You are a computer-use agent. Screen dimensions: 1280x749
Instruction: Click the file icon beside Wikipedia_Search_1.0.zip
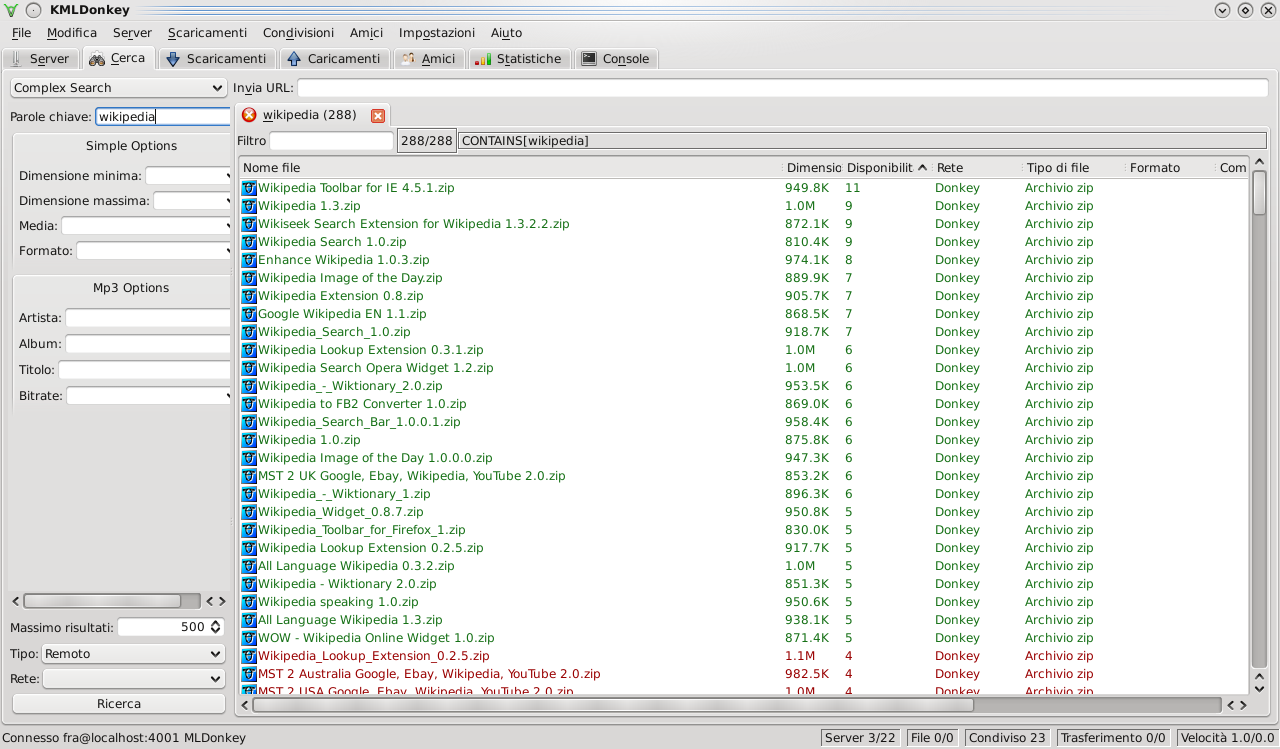[249, 332]
